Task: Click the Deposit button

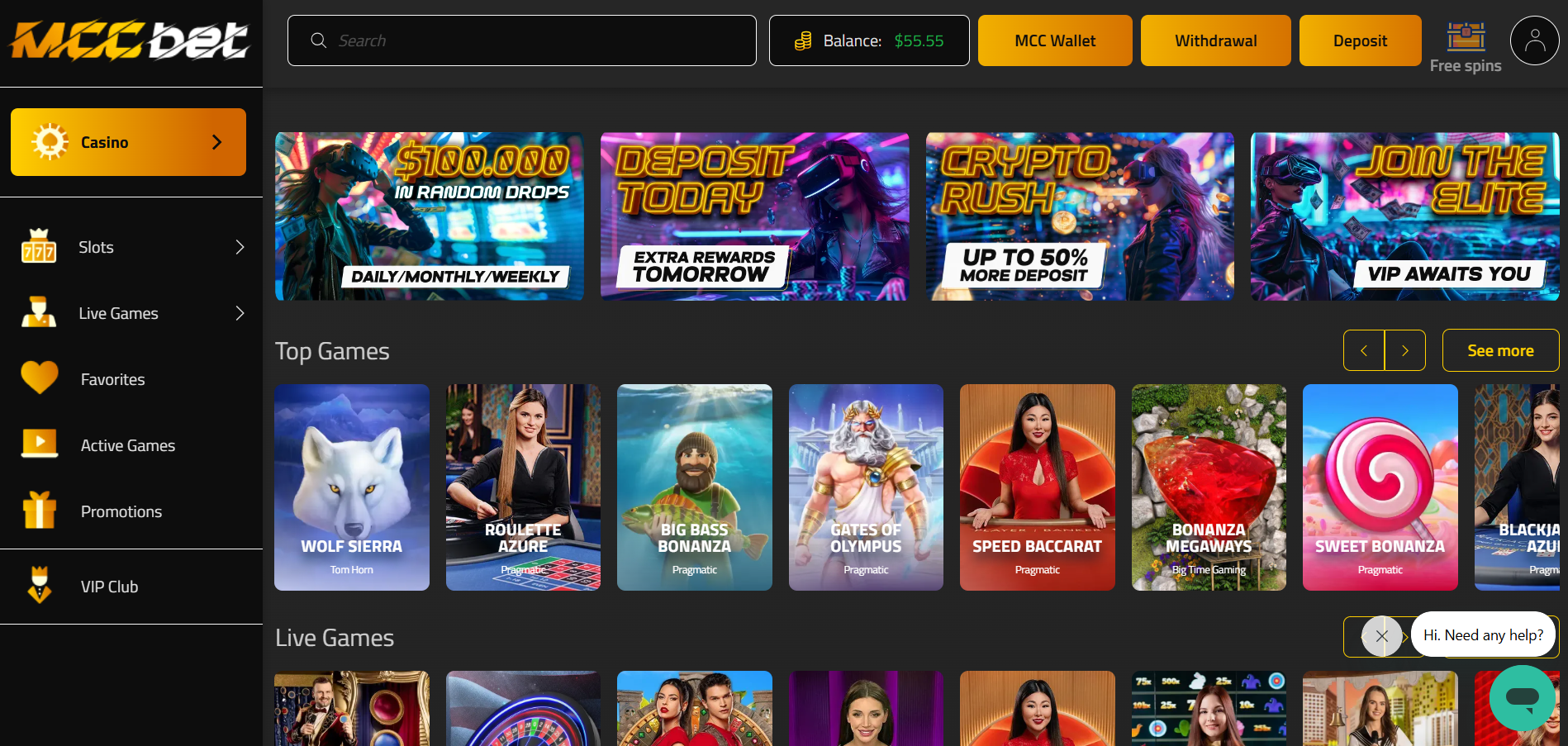Action: (1360, 40)
